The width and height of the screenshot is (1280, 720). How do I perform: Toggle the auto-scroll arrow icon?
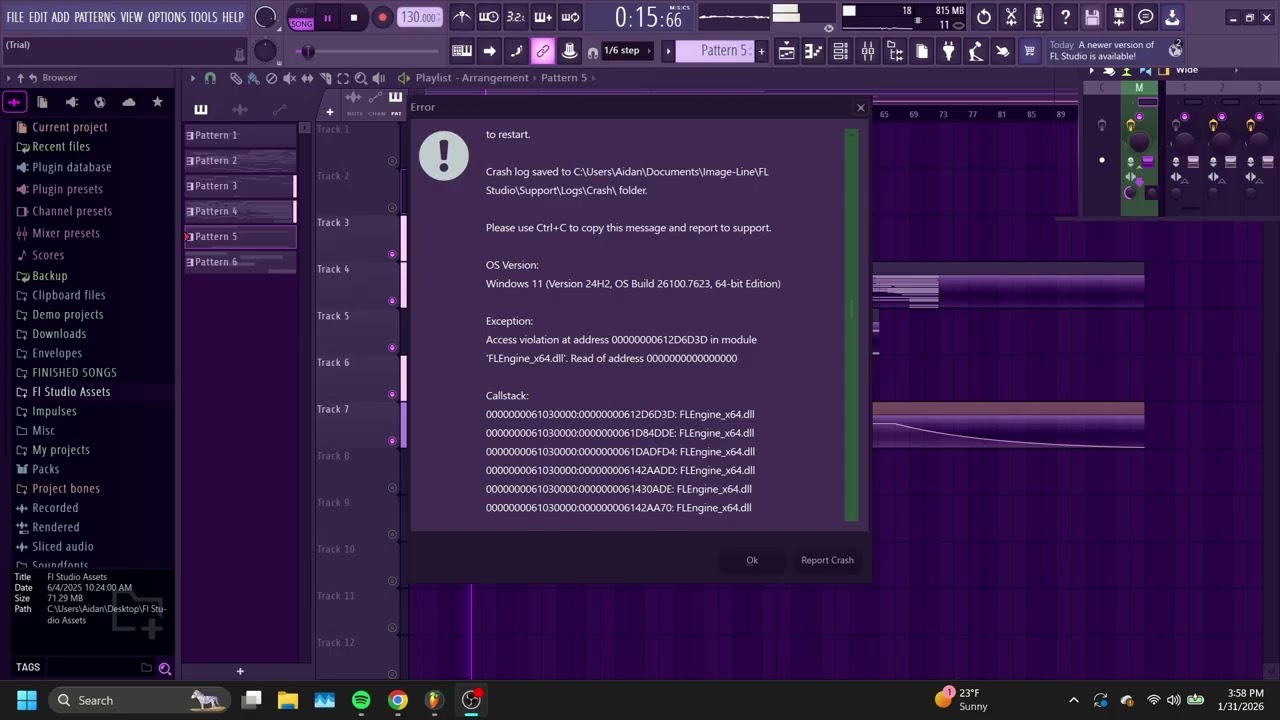[x=489, y=51]
